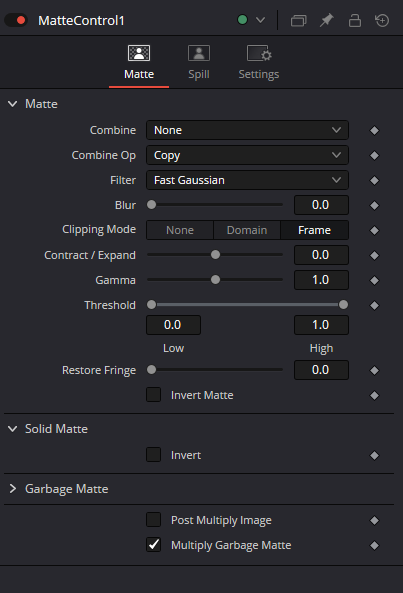Click the Filter keyframe diamond
The image size is (403, 593).
coord(374,180)
